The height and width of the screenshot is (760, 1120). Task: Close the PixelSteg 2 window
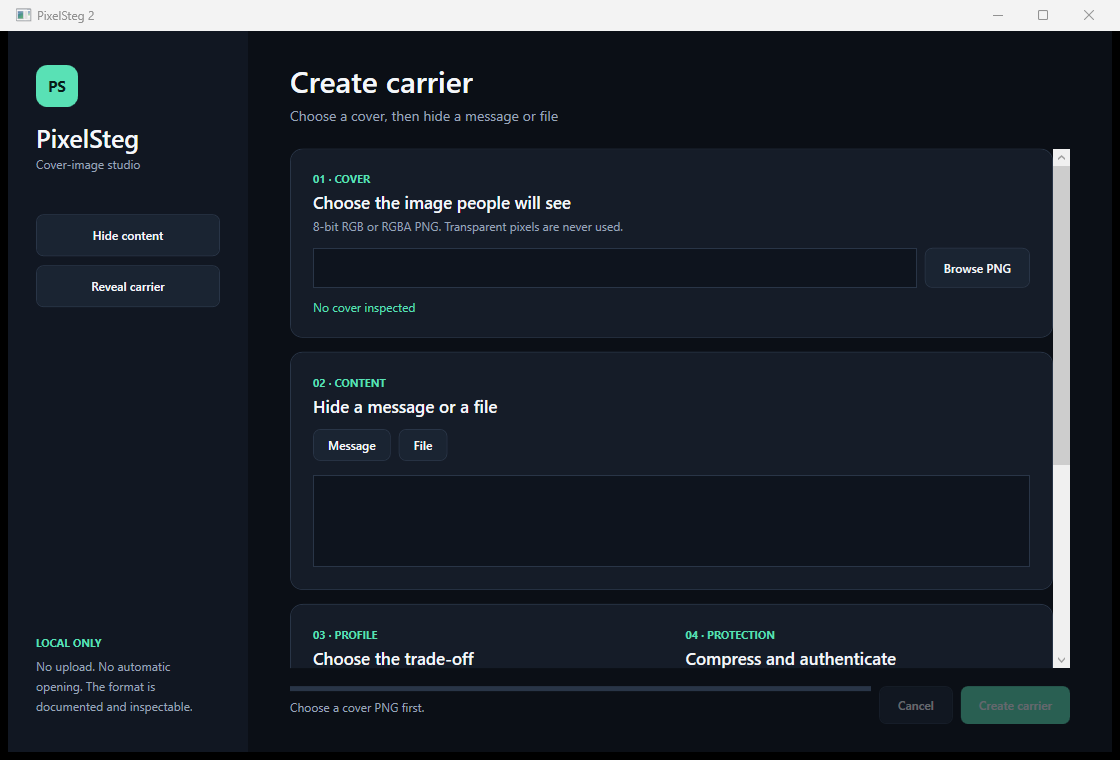pos(1089,15)
